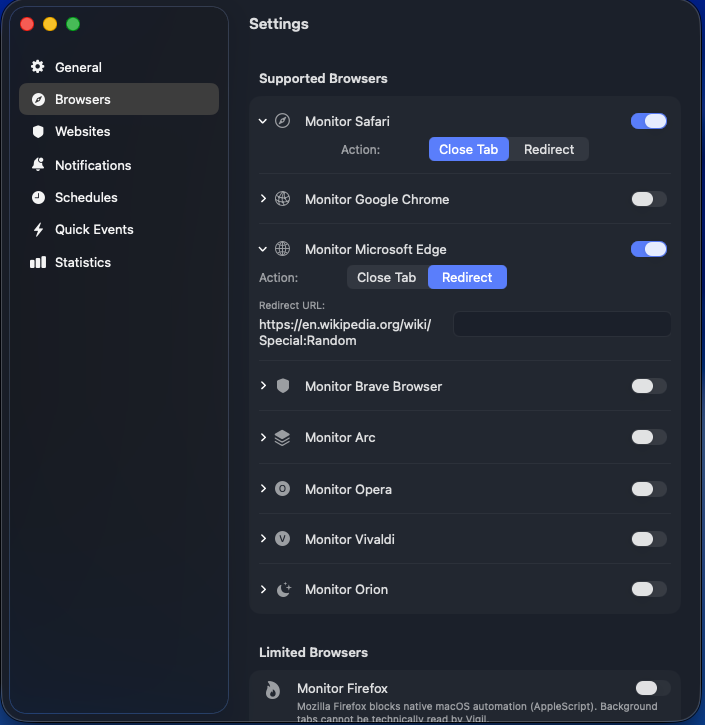Click the Monitor Arc label
Image resolution: width=705 pixels, height=725 pixels.
340,437
